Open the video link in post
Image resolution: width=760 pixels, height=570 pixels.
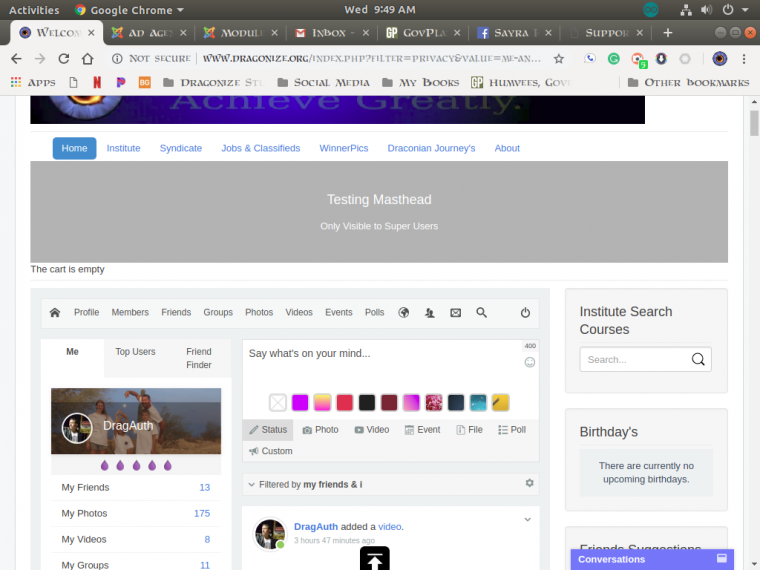(390, 527)
